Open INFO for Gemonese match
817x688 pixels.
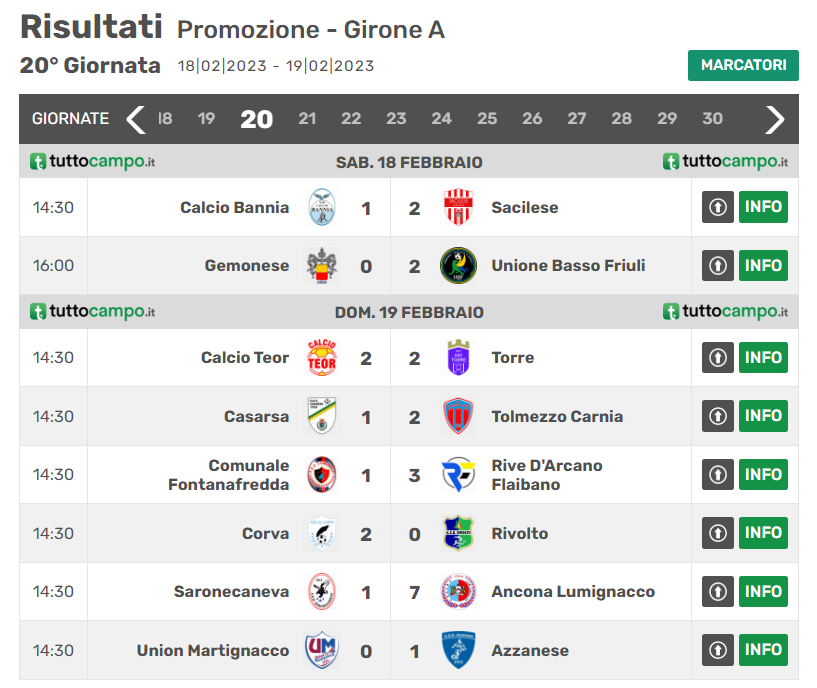coord(763,266)
